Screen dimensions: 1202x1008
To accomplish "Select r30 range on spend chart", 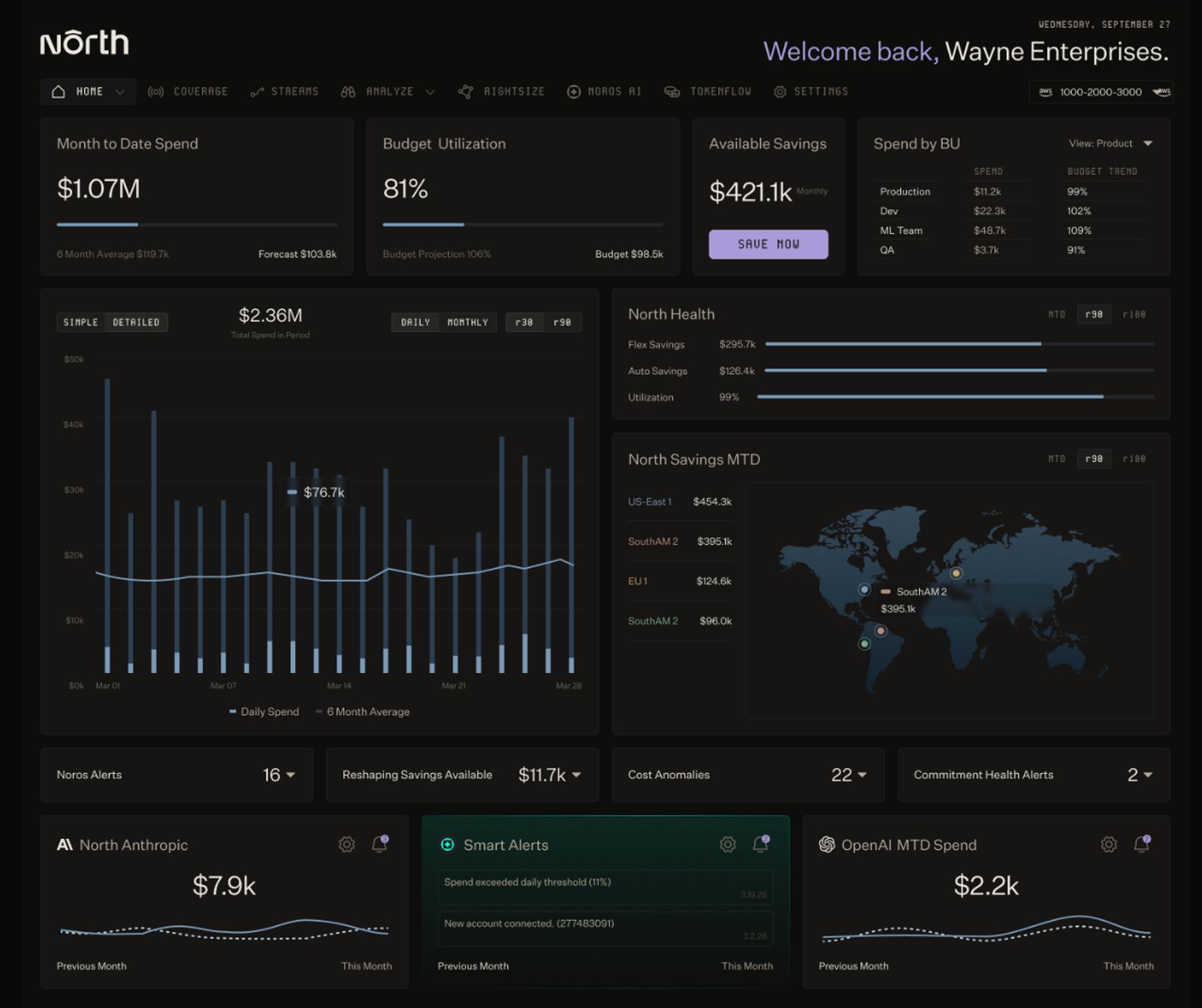I will point(524,322).
